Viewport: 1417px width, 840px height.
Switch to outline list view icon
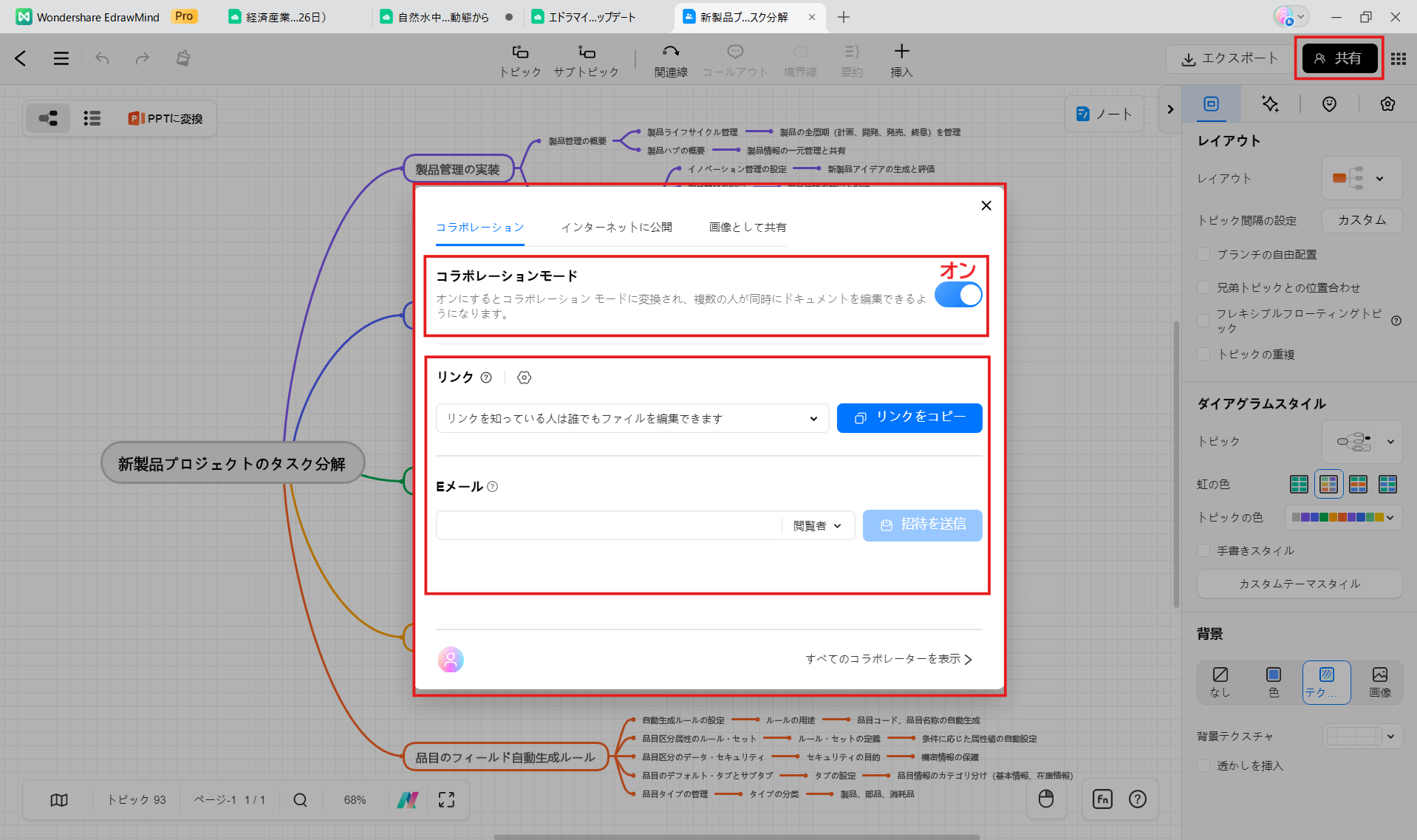pyautogui.click(x=92, y=118)
